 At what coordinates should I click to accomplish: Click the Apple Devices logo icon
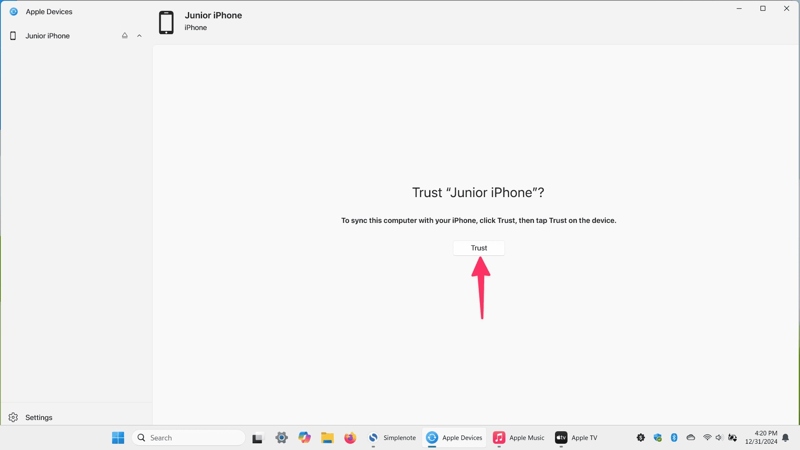coord(13,12)
